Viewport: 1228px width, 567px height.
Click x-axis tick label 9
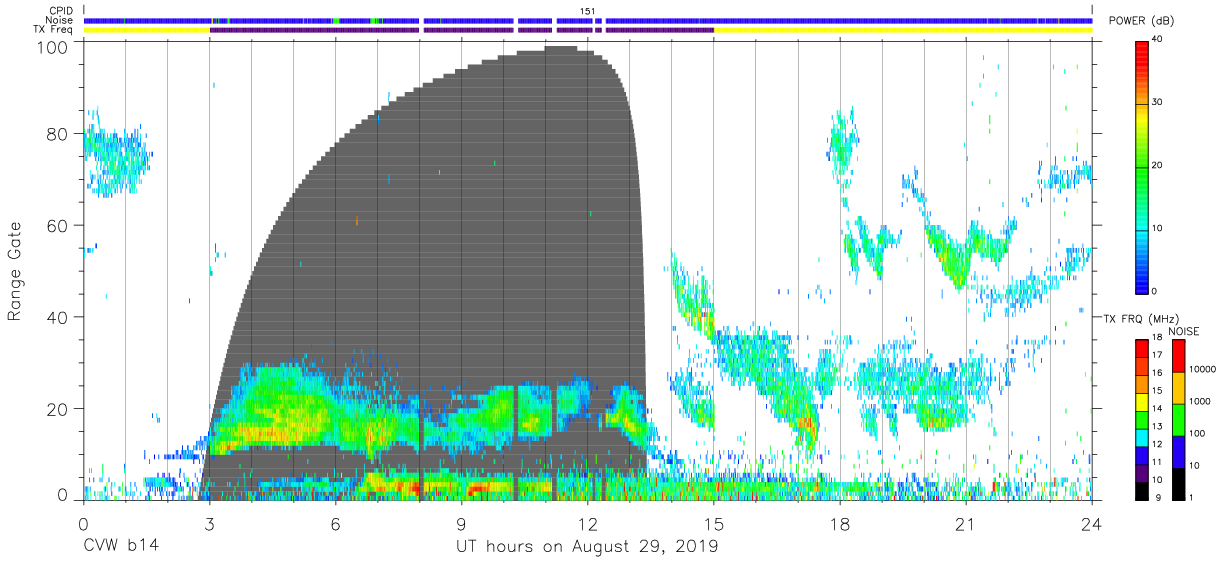click(x=461, y=523)
